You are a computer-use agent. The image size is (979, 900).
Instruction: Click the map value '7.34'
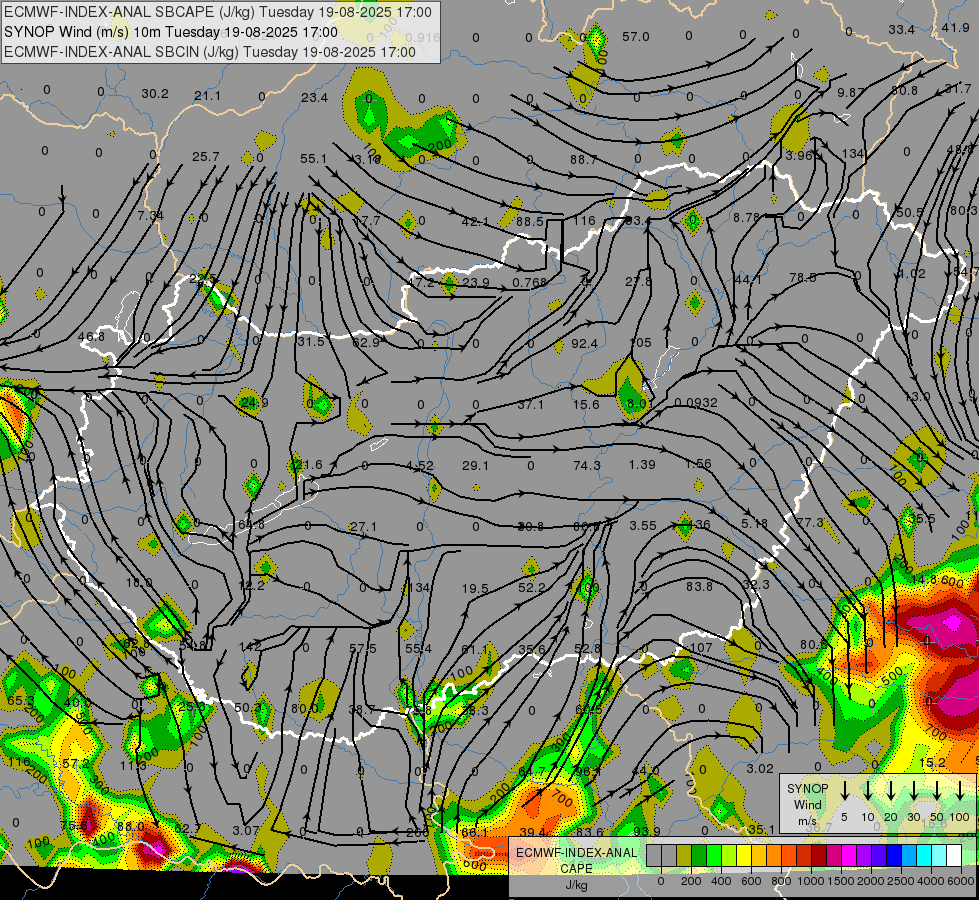(x=150, y=215)
